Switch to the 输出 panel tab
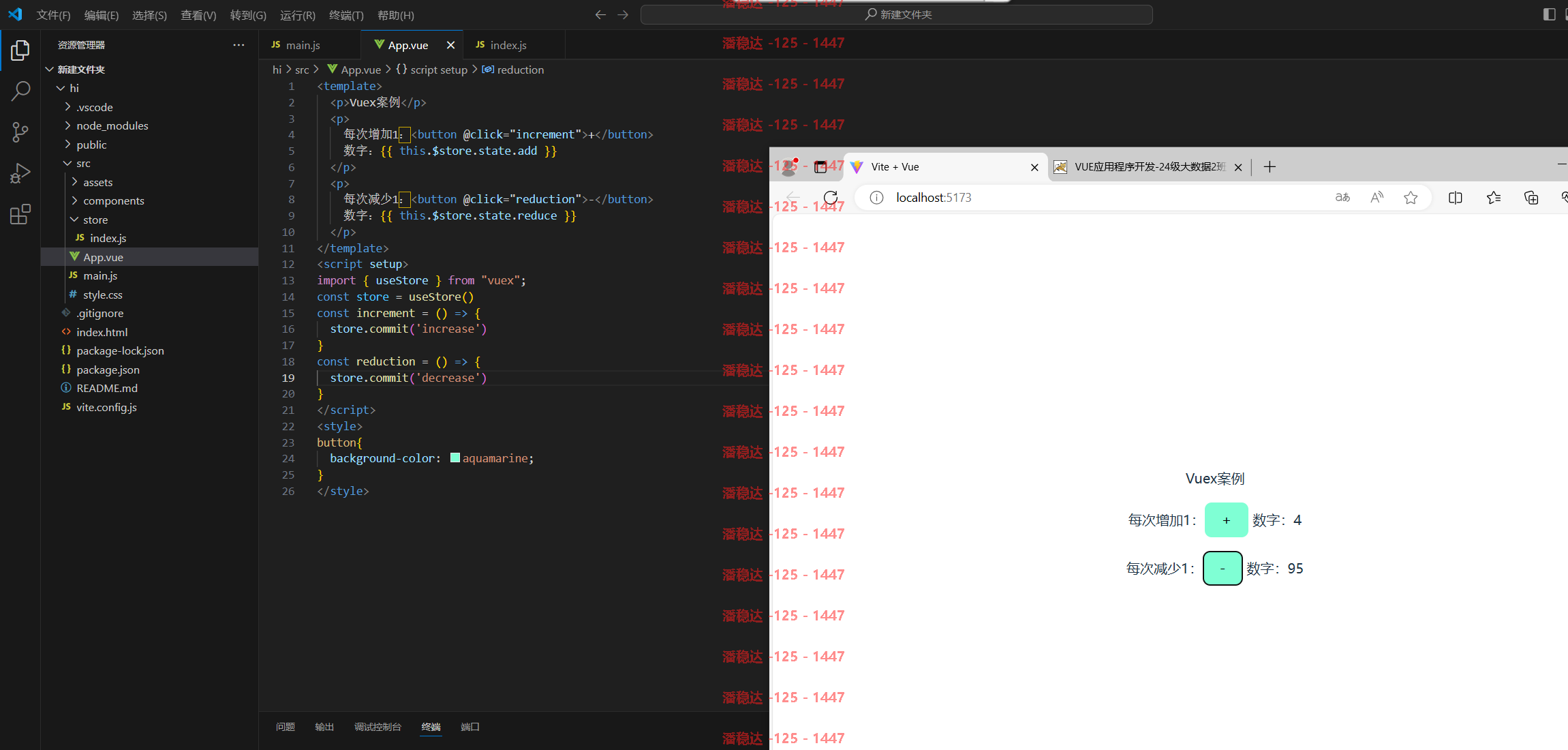The image size is (1568, 750). (x=324, y=727)
